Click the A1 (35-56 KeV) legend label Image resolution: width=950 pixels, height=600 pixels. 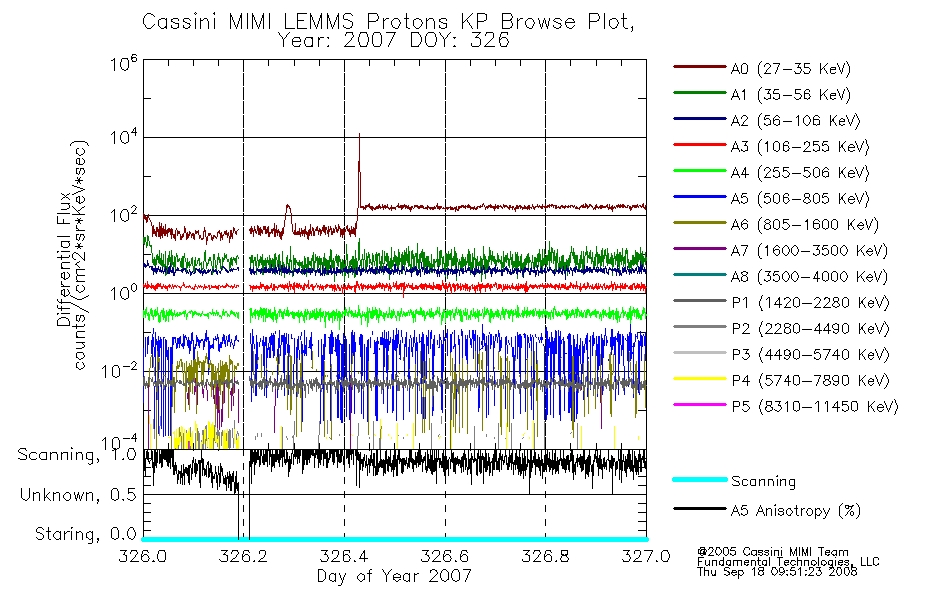pyautogui.click(x=791, y=95)
